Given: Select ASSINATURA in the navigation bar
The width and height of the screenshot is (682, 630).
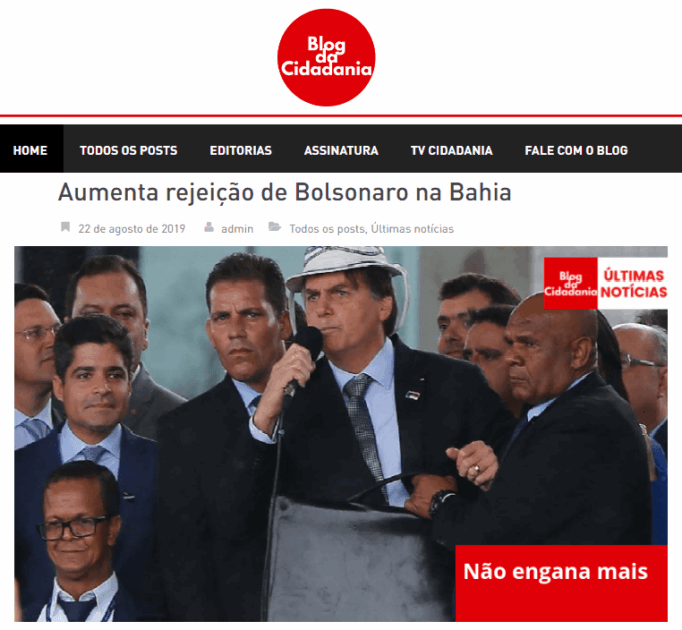Looking at the screenshot, I should [x=341, y=151].
